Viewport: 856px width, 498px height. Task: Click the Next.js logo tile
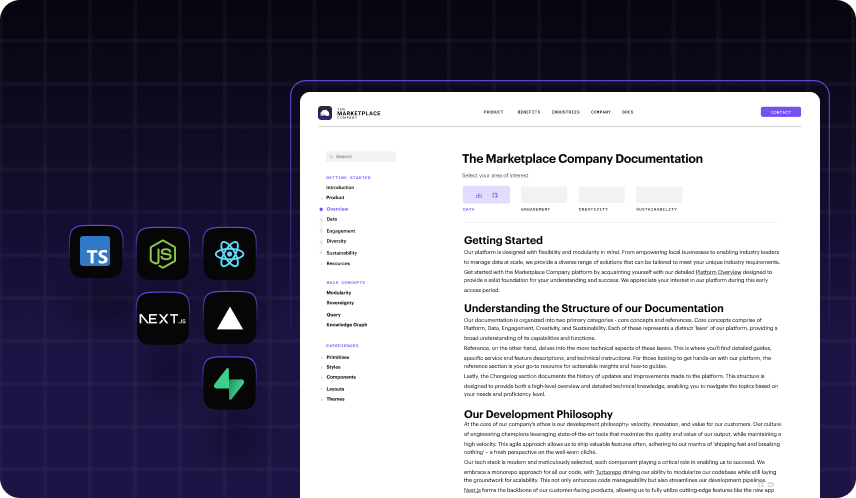click(x=163, y=319)
